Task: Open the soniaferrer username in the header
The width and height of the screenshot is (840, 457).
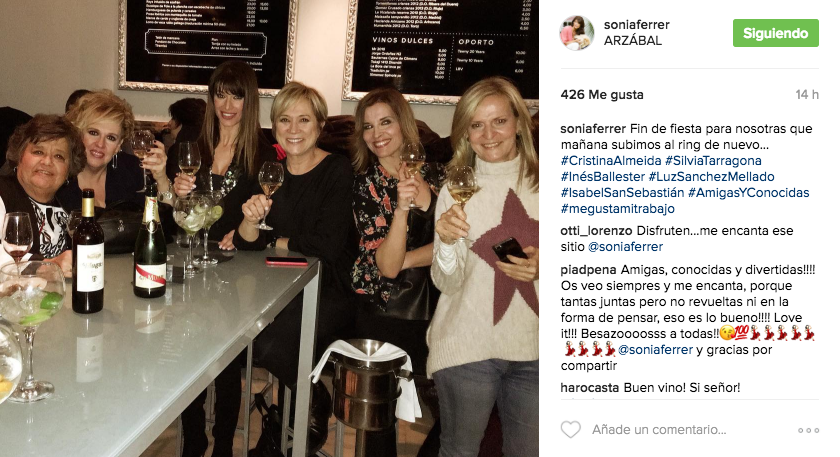Action: 636,25
